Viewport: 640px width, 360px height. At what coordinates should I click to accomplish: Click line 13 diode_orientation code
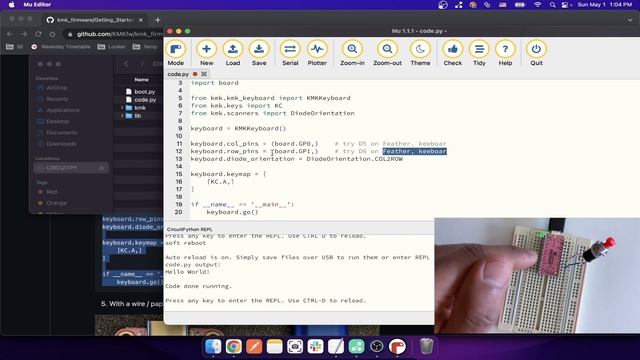point(296,159)
